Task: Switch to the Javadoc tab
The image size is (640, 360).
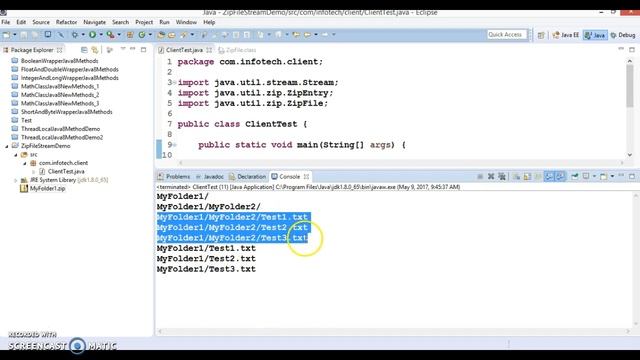Action: 210,176
